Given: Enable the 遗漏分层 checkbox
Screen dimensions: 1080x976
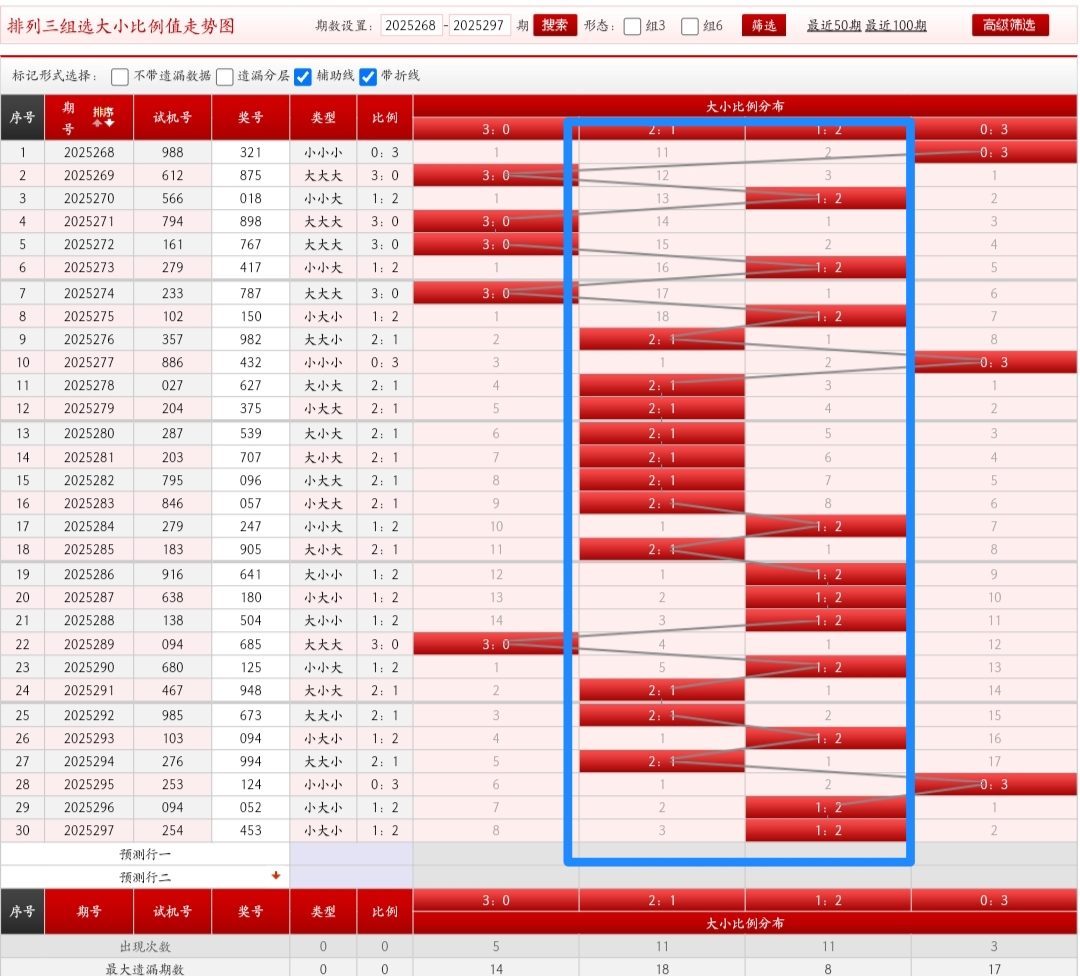Looking at the screenshot, I should pyautogui.click(x=225, y=77).
